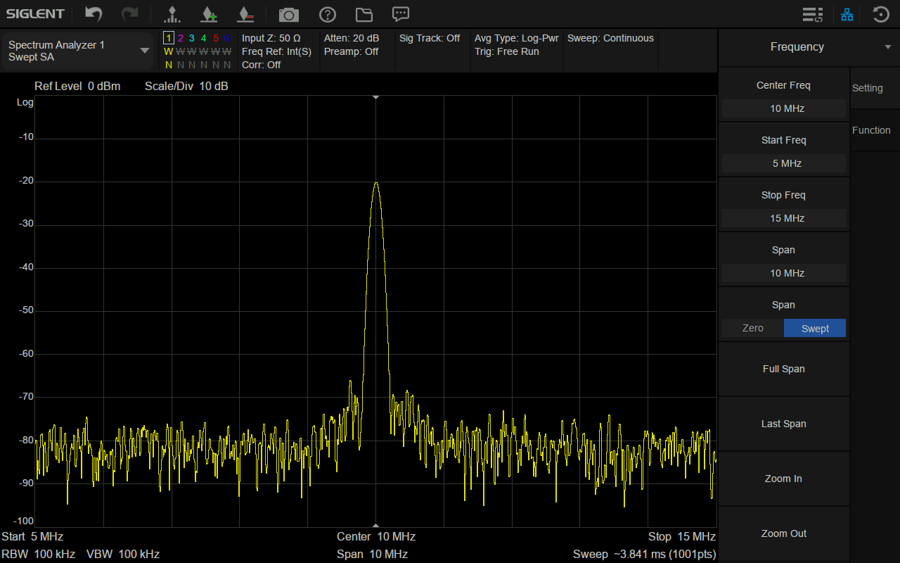Click the Sig Track: Off status
900x563 pixels.
point(429,38)
